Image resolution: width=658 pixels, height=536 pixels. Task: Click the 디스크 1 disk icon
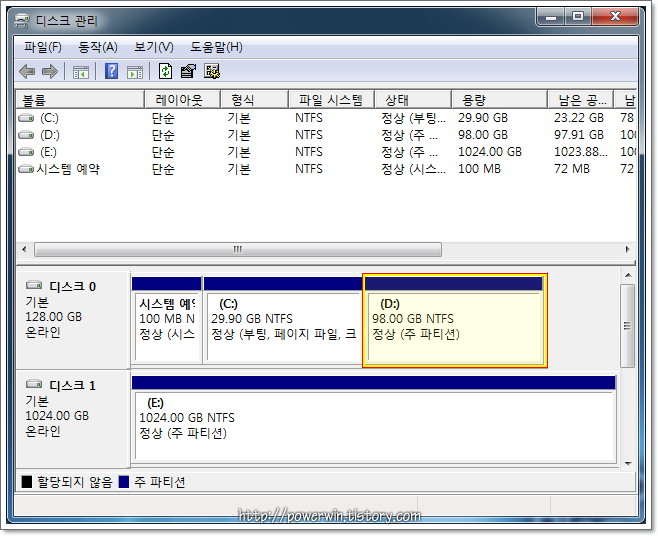click(34, 384)
